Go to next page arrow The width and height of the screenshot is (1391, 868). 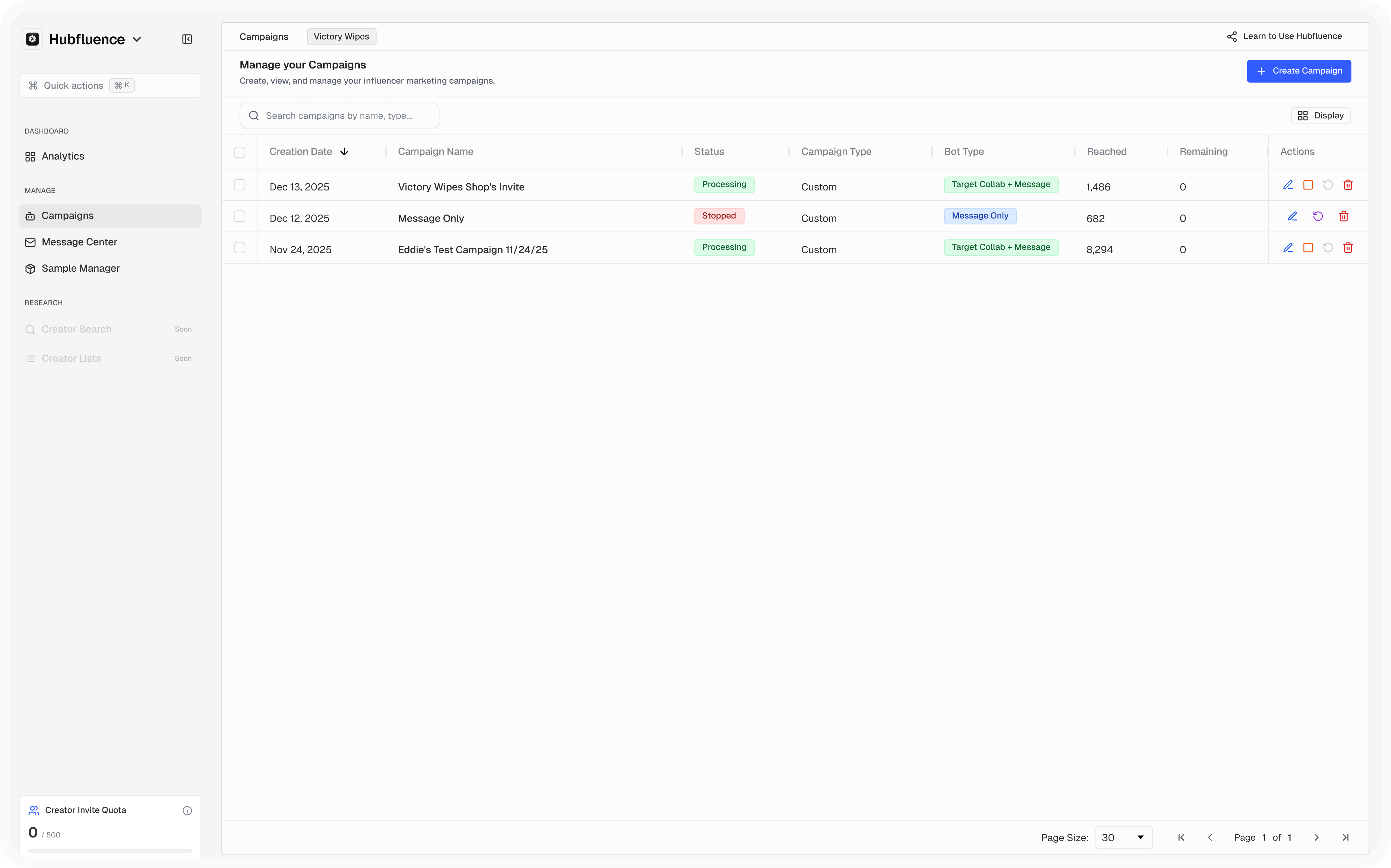pyautogui.click(x=1316, y=838)
